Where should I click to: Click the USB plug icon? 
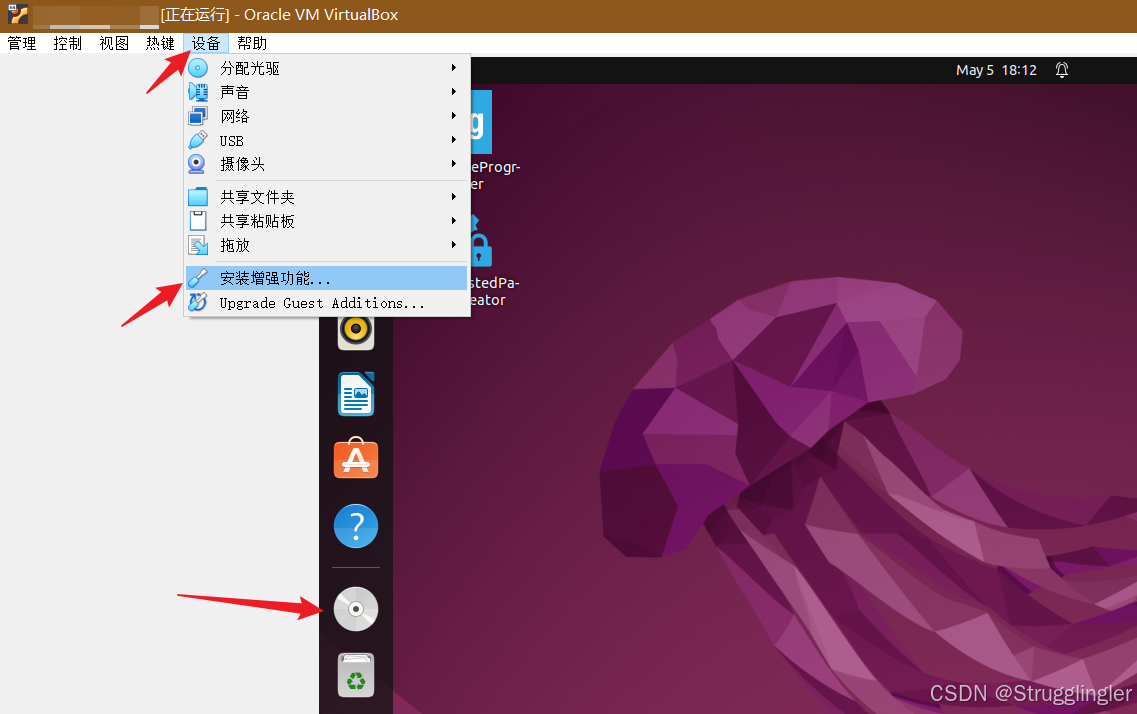pyautogui.click(x=198, y=140)
